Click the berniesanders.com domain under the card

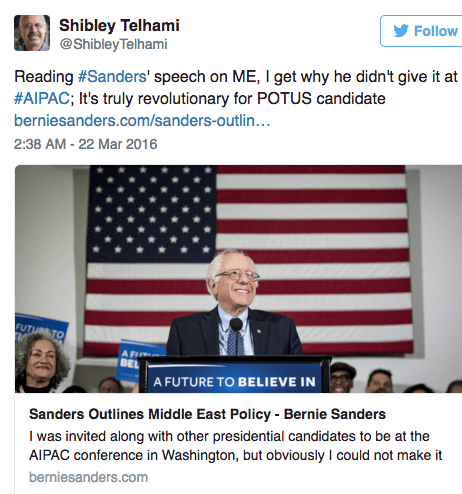coord(88,477)
